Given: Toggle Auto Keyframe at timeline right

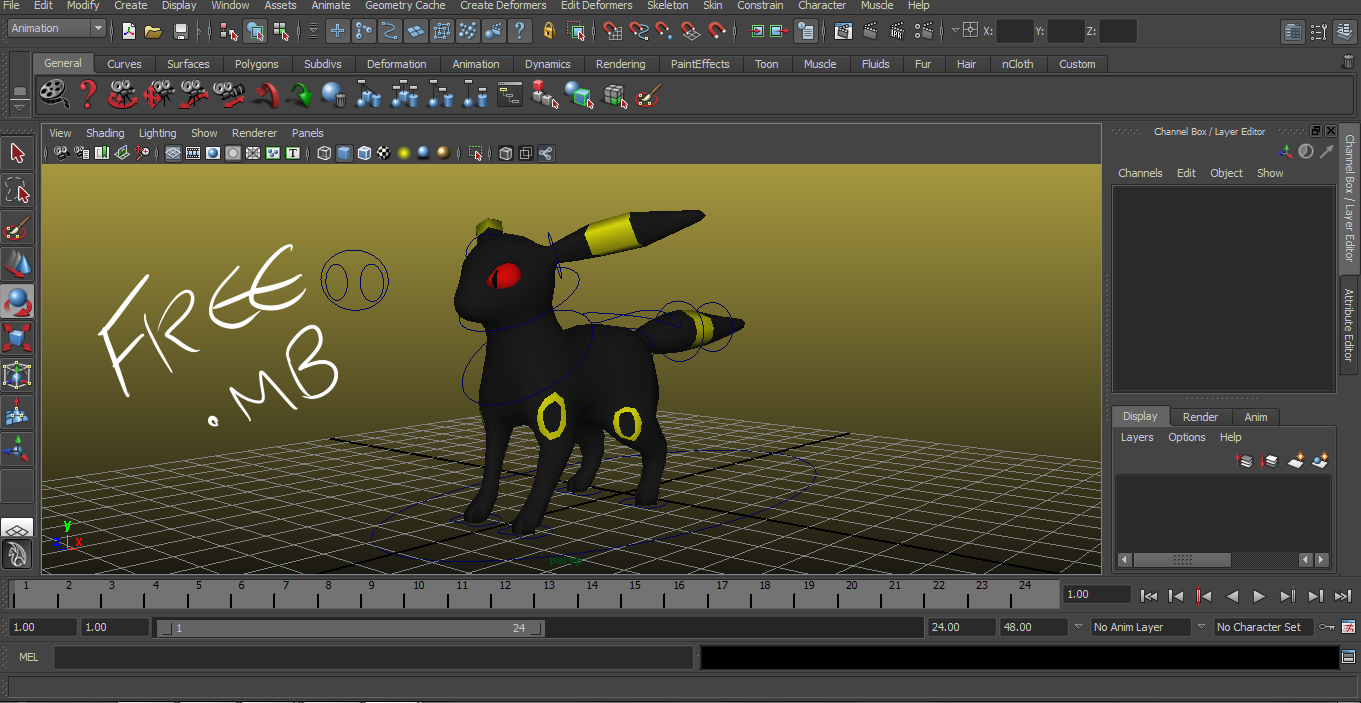Looking at the screenshot, I should pyautogui.click(x=1327, y=627).
